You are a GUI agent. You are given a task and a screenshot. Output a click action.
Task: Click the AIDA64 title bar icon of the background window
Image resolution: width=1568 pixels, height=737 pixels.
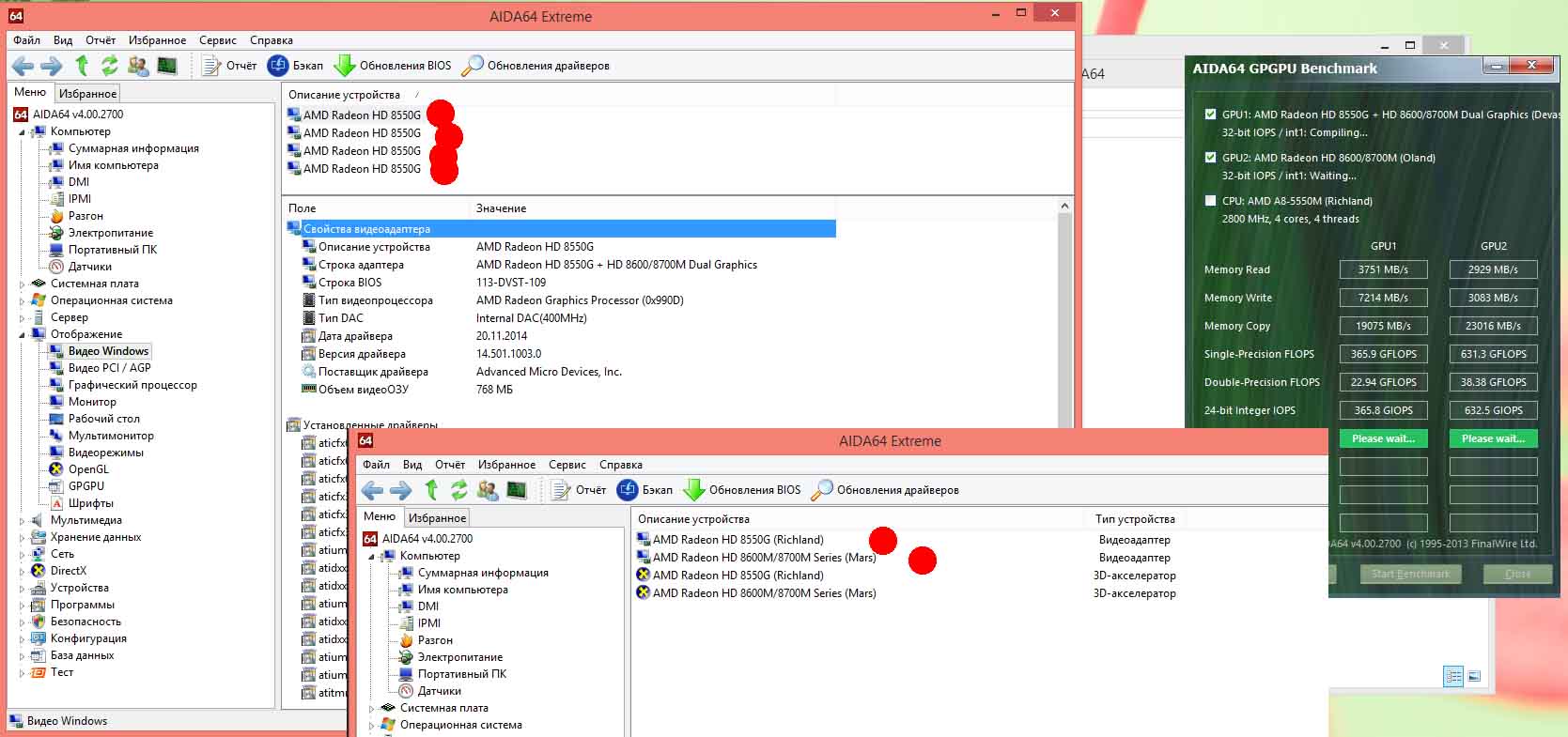[x=16, y=16]
